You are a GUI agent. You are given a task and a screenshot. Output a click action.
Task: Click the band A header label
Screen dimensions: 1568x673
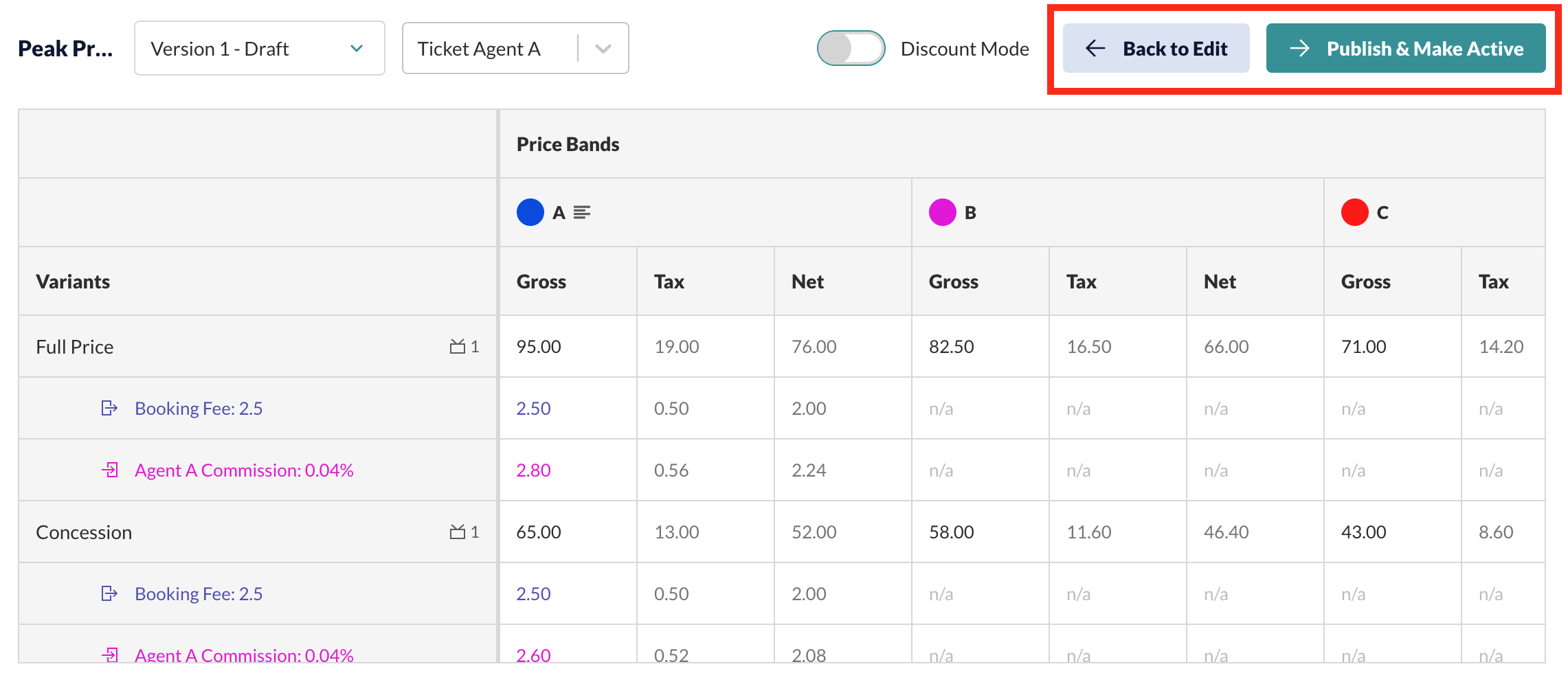(559, 213)
